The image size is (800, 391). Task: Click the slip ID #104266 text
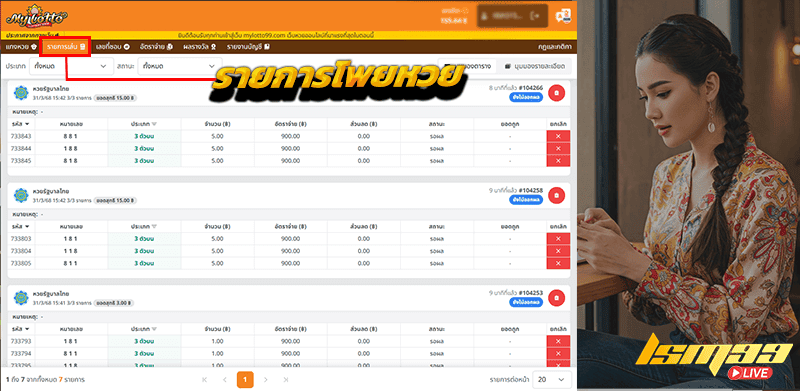point(530,88)
